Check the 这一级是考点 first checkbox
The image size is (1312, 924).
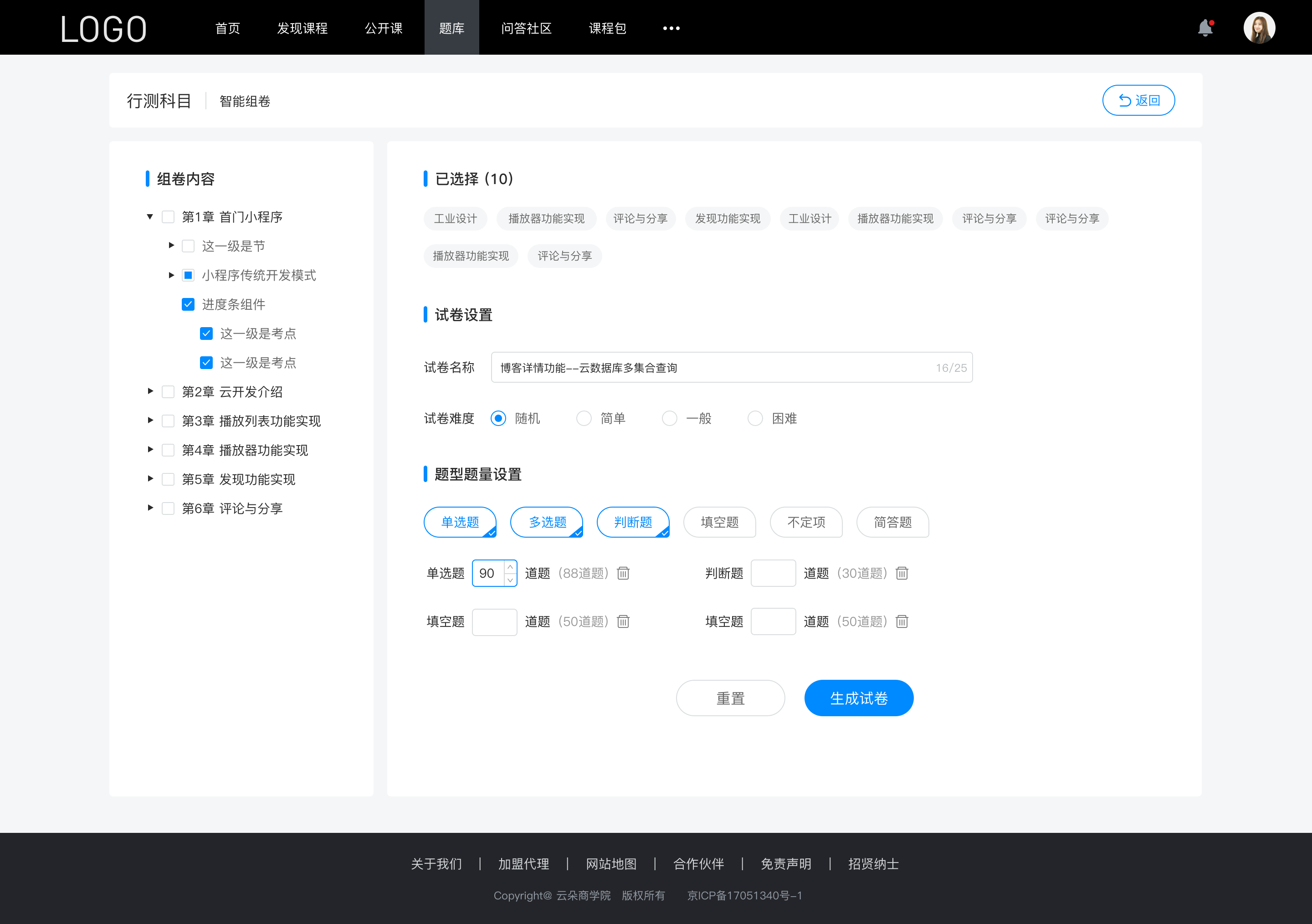click(x=205, y=333)
